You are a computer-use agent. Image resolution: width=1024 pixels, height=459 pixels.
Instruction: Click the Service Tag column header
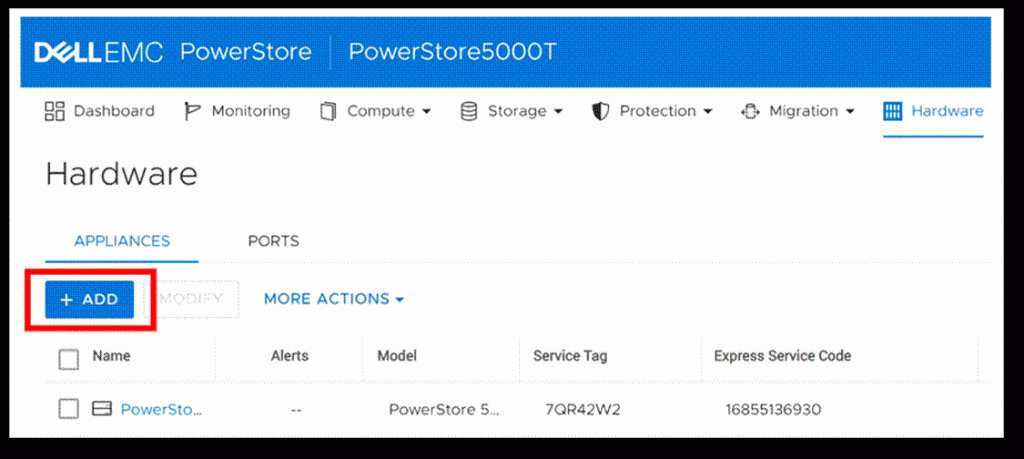[x=570, y=356]
